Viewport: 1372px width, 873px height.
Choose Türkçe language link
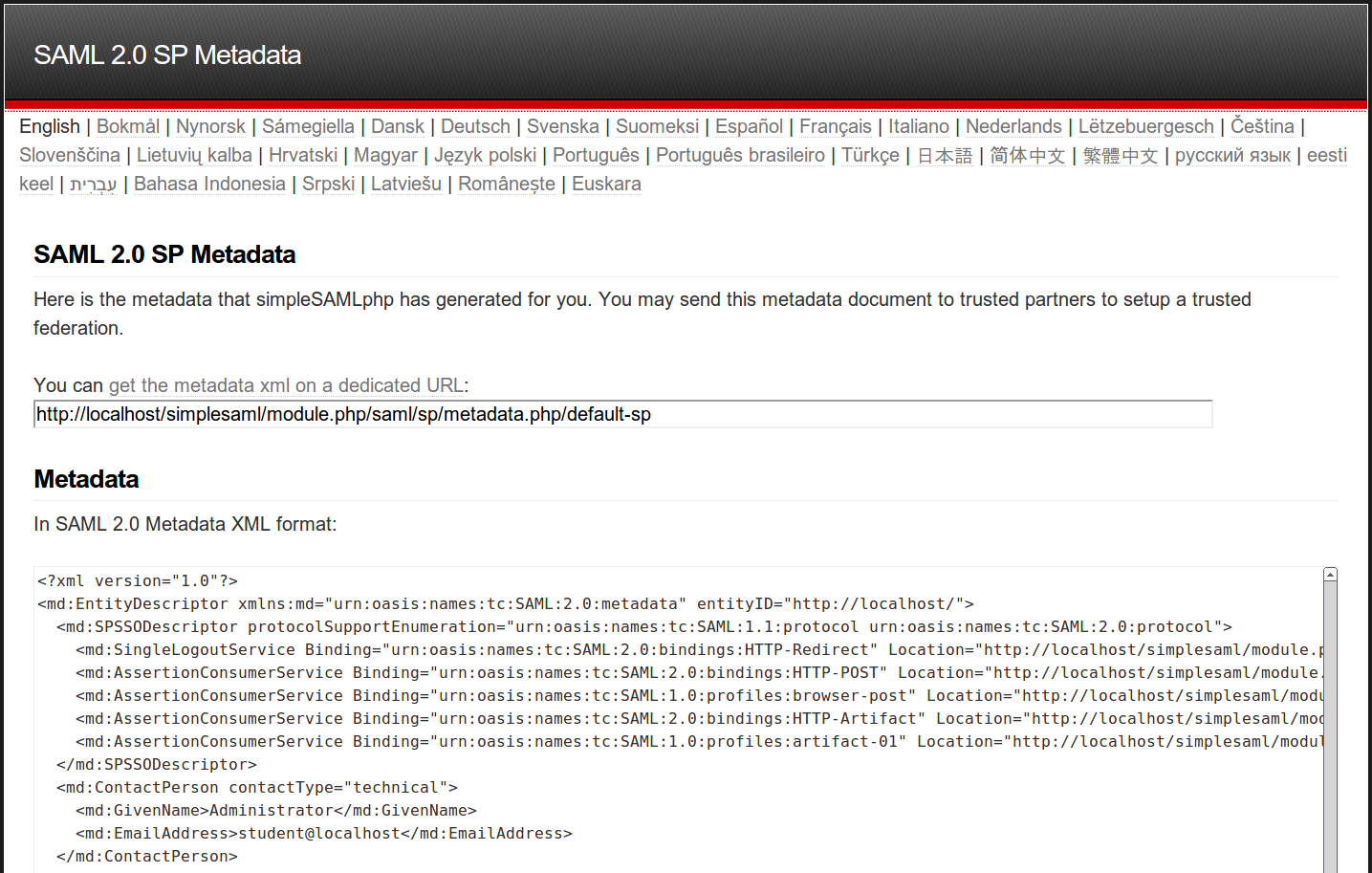coord(870,155)
